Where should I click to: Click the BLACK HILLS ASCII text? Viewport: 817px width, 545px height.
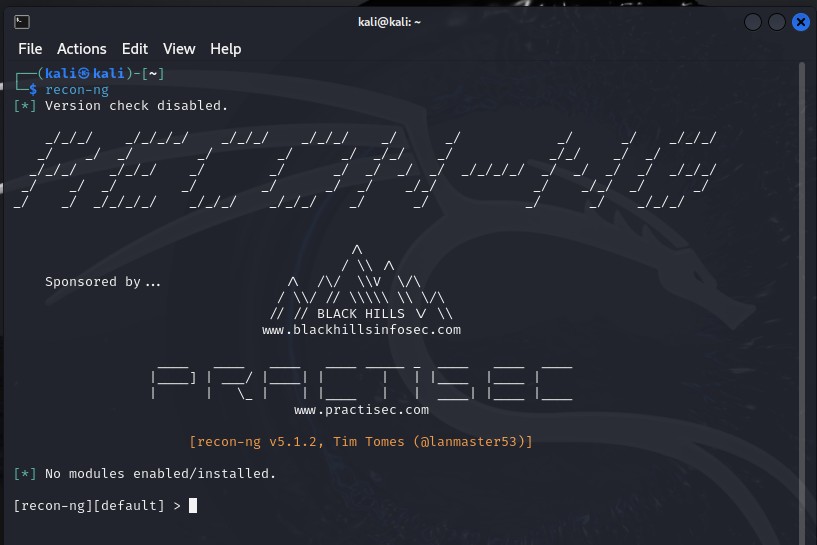point(361,314)
